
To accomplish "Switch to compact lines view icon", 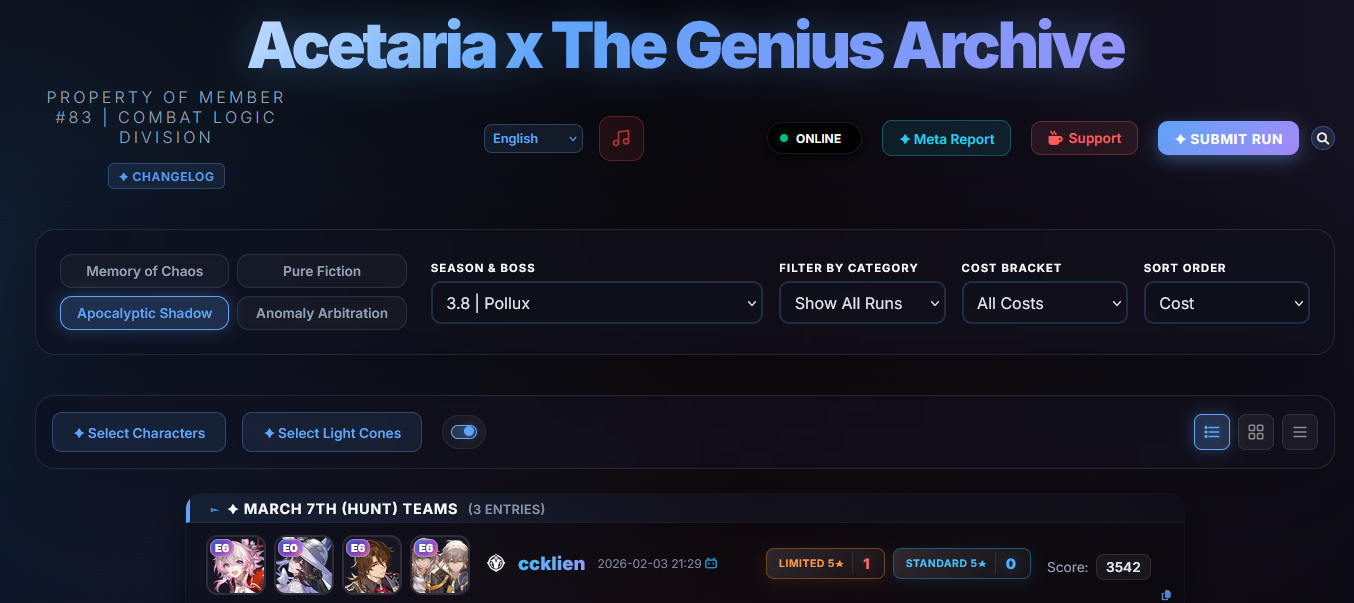I will click(1300, 432).
